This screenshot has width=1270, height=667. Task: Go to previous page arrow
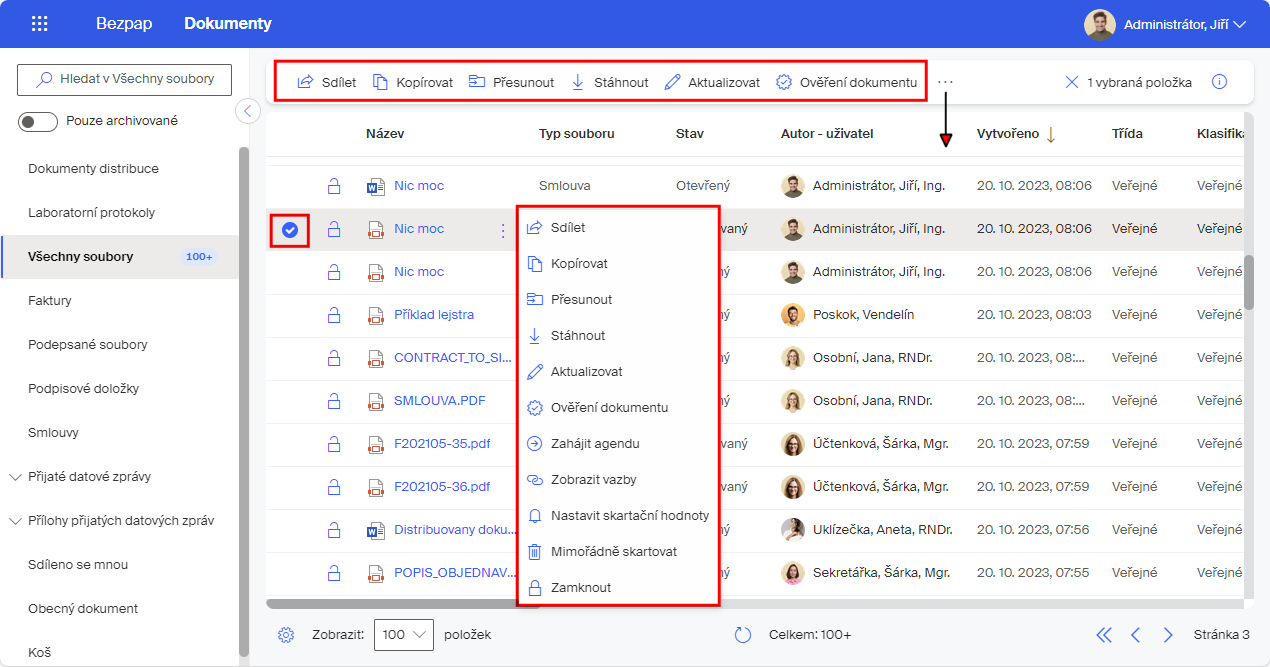[x=1135, y=635]
